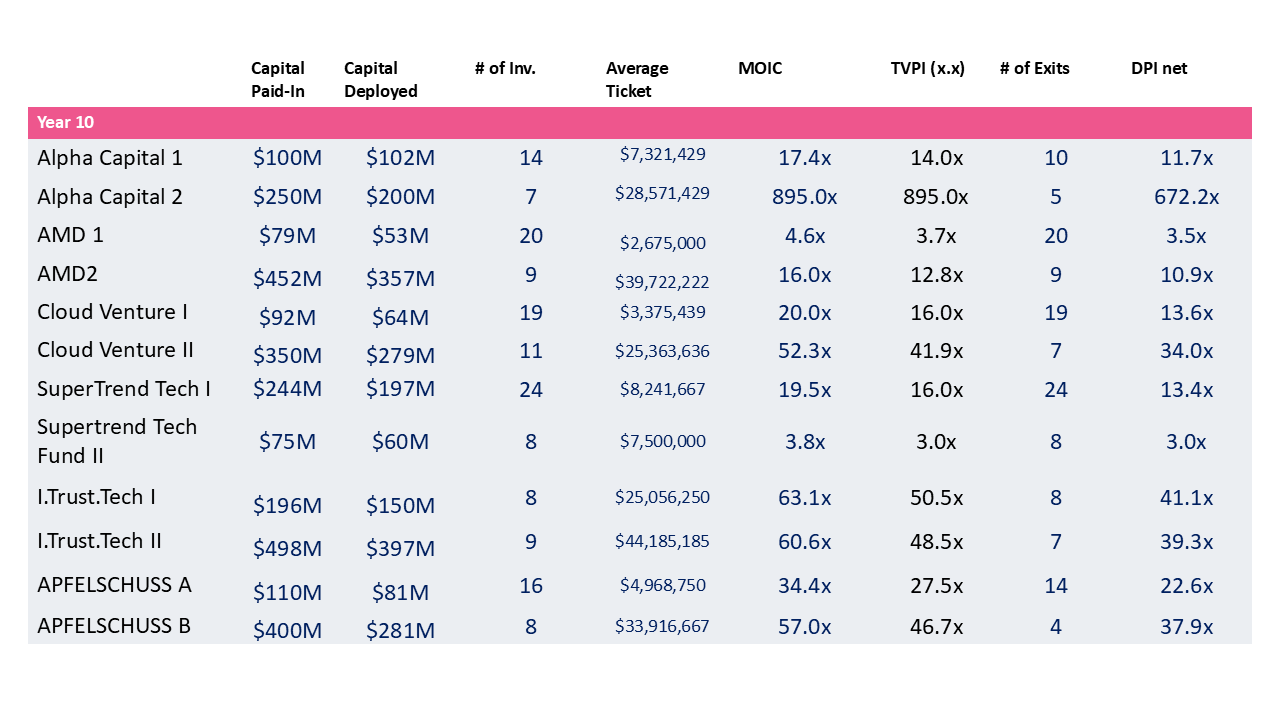Select the DPI net column header

point(1159,69)
